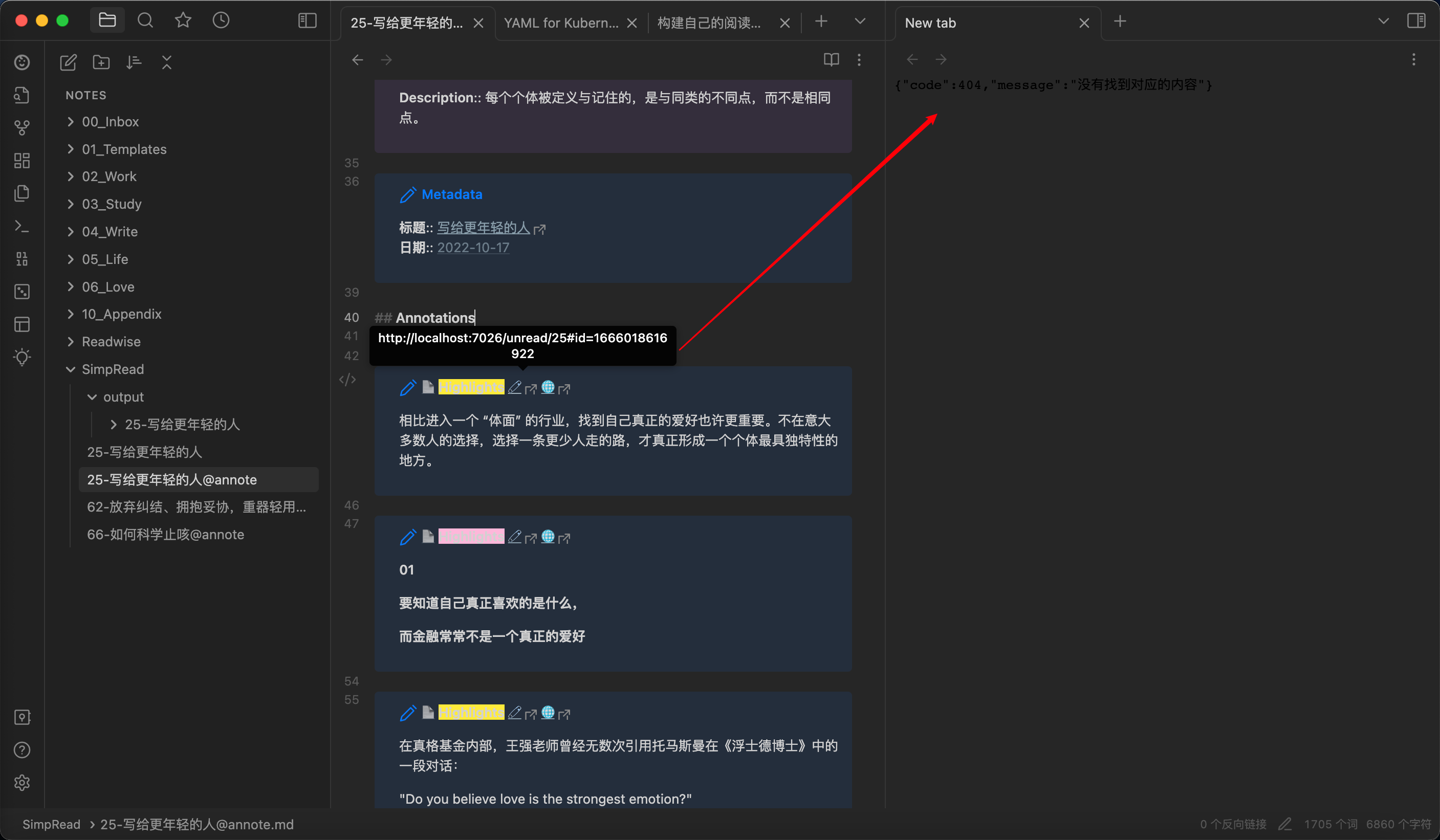
Task: Create a new note
Action: [68, 62]
